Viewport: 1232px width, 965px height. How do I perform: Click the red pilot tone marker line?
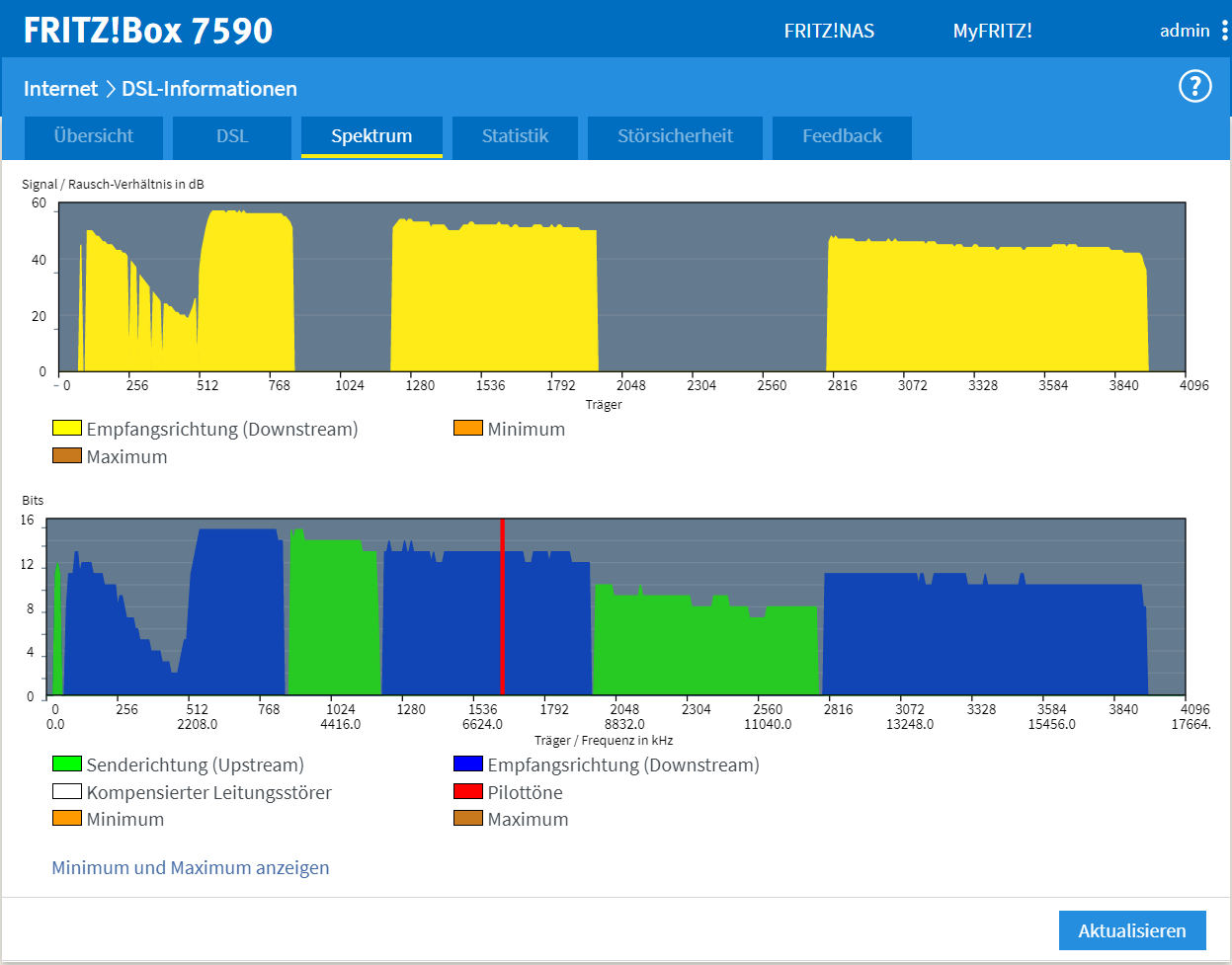[503, 606]
